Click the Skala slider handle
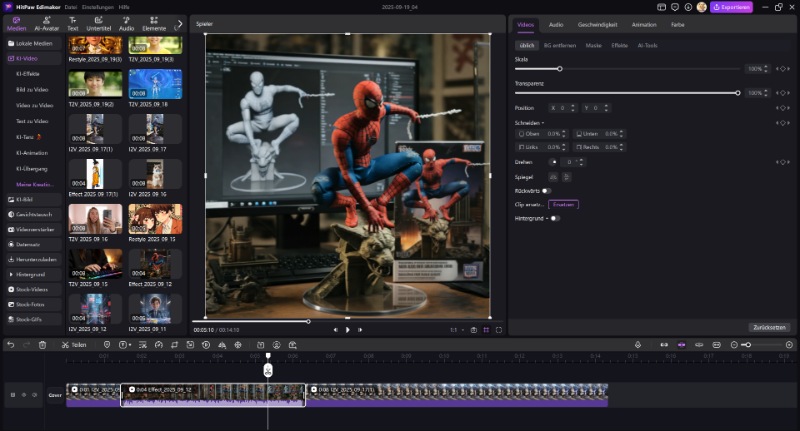 click(x=560, y=69)
